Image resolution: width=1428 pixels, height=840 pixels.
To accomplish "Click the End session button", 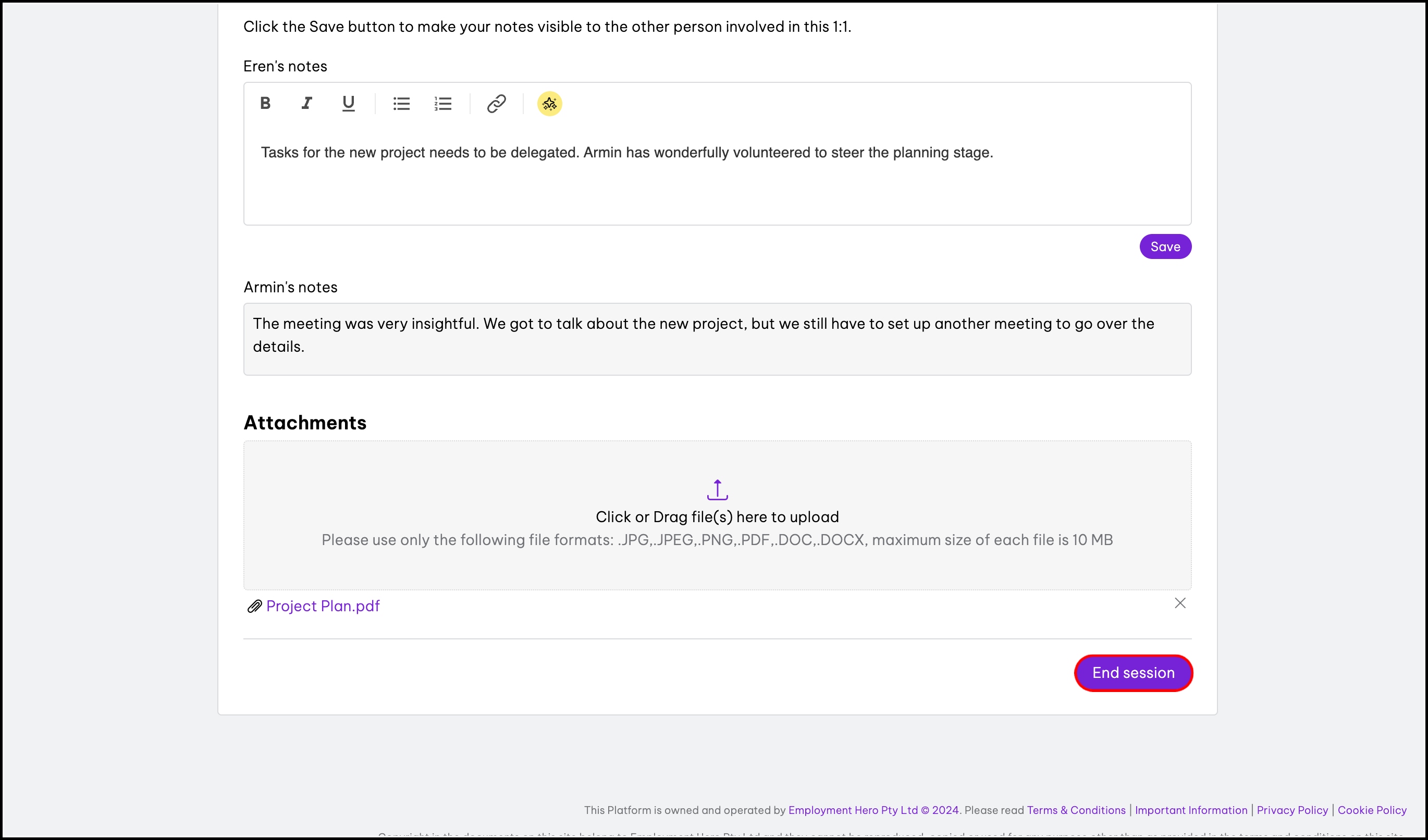I will click(1134, 673).
